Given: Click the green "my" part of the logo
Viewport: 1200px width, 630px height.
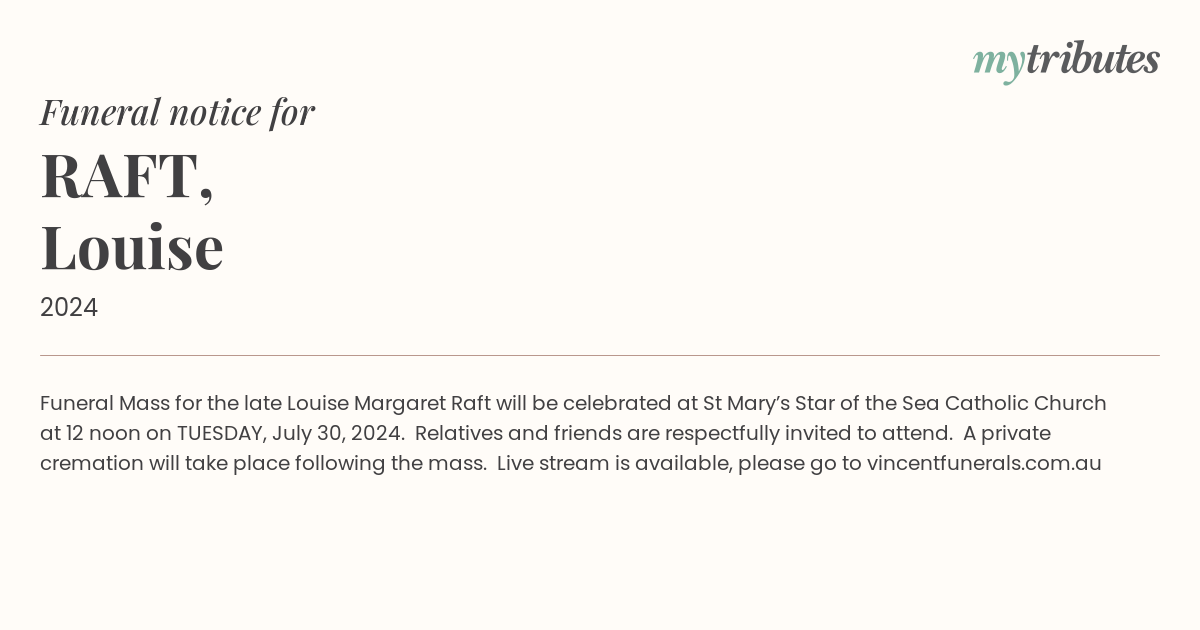Looking at the screenshot, I should [999, 64].
